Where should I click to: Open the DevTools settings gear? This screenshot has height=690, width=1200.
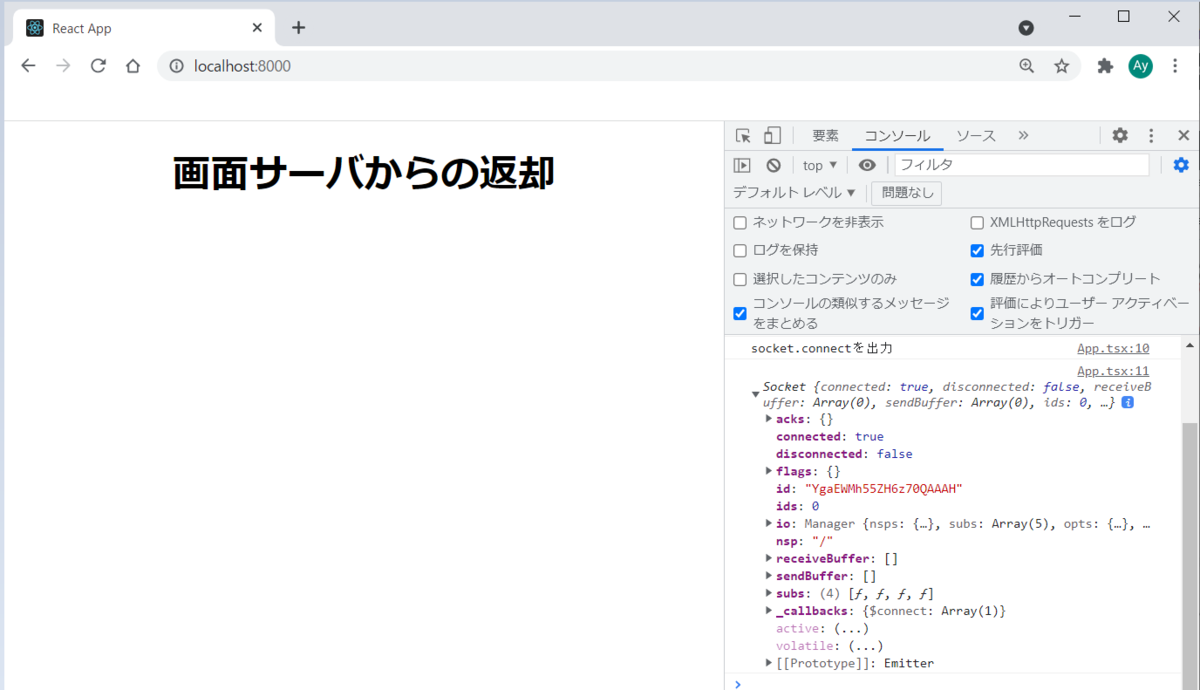pyautogui.click(x=1119, y=134)
